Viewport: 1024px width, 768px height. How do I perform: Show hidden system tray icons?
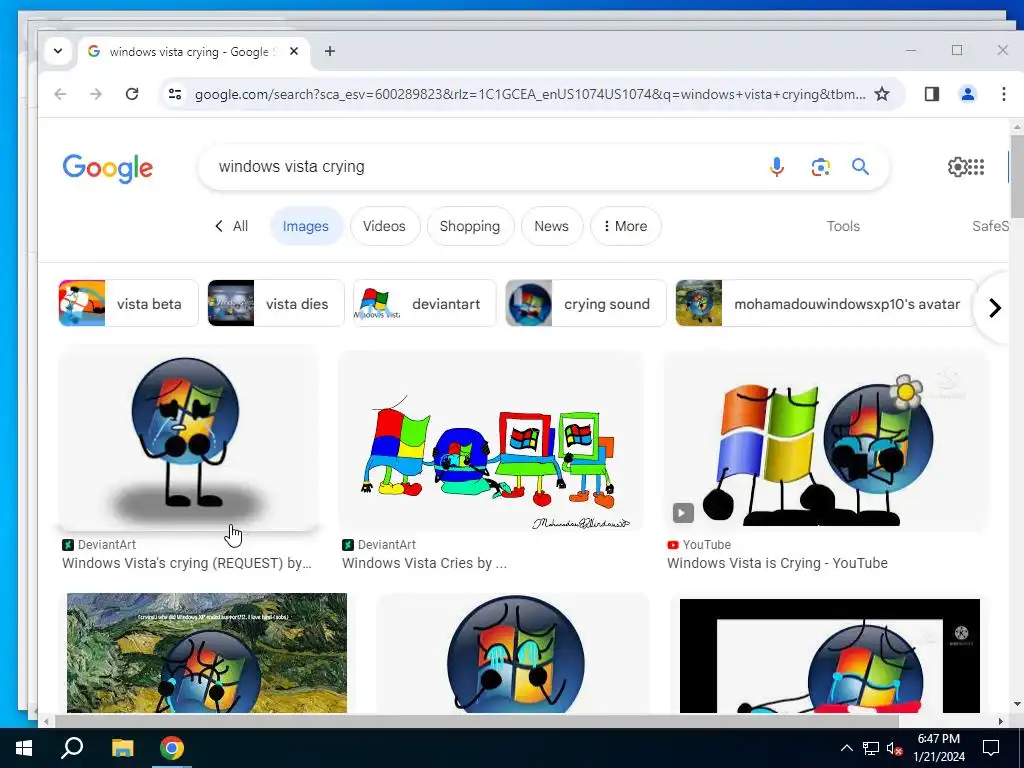point(846,748)
